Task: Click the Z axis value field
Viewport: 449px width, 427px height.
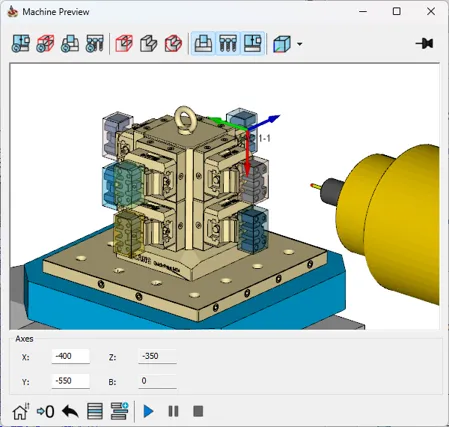Action: 157,356
